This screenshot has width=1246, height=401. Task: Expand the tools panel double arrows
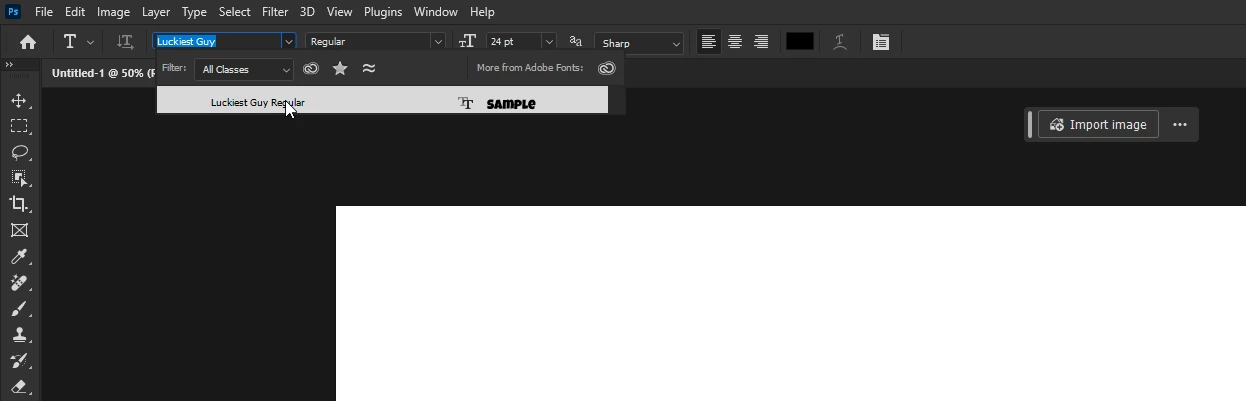(9, 65)
